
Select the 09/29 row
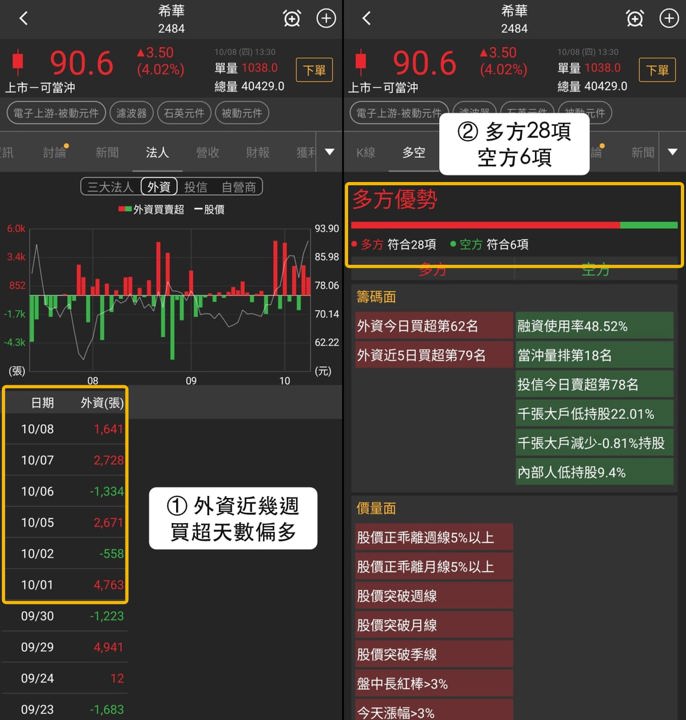tap(66, 647)
